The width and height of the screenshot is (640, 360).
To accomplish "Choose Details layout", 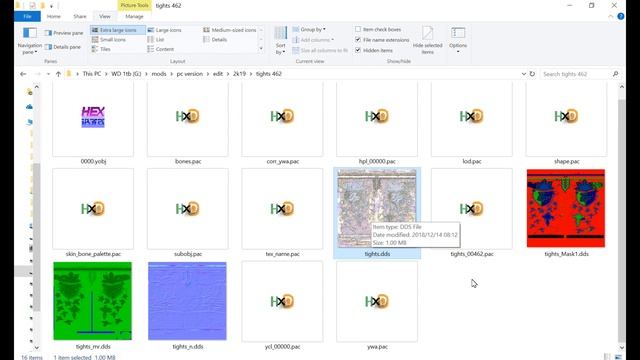I will (x=215, y=40).
